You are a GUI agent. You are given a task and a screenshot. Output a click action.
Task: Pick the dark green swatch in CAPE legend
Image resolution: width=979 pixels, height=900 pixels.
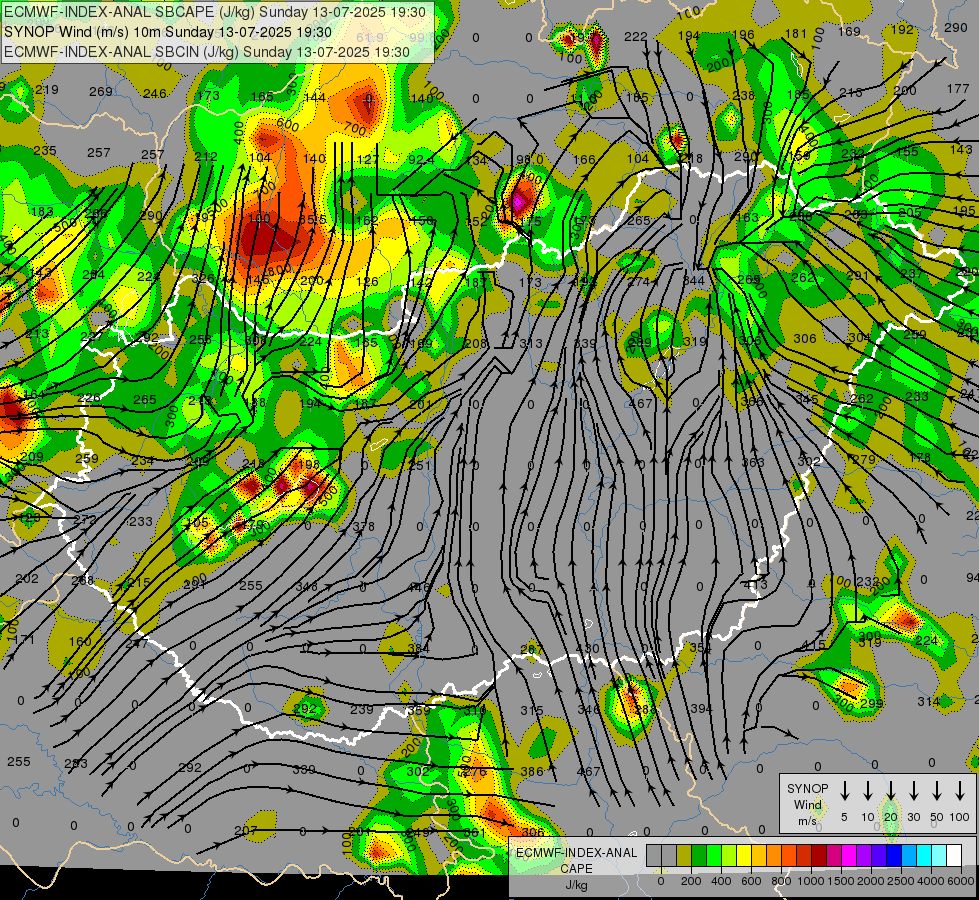[x=699, y=856]
